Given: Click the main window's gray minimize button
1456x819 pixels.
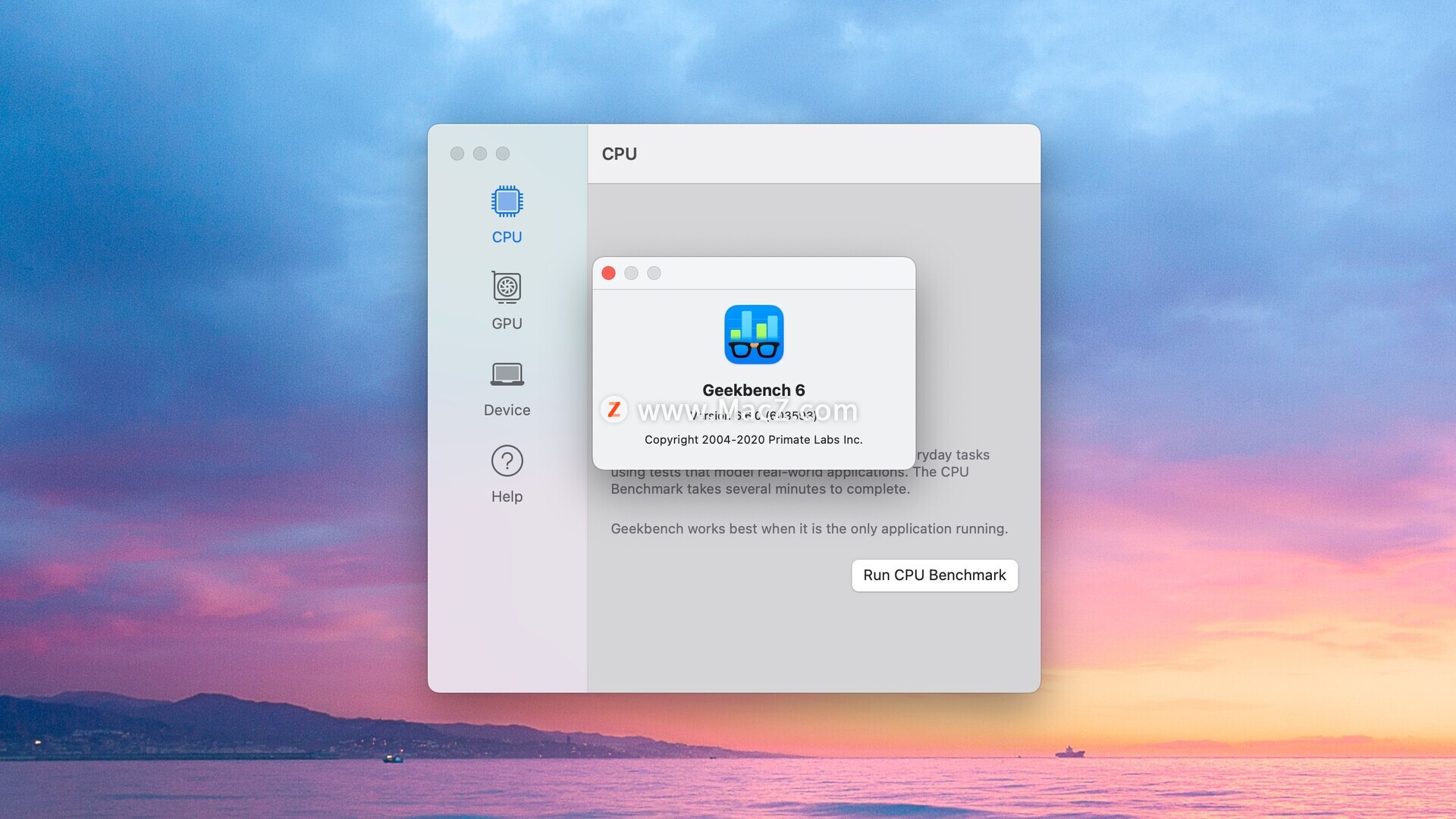Looking at the screenshot, I should pyautogui.click(x=480, y=154).
